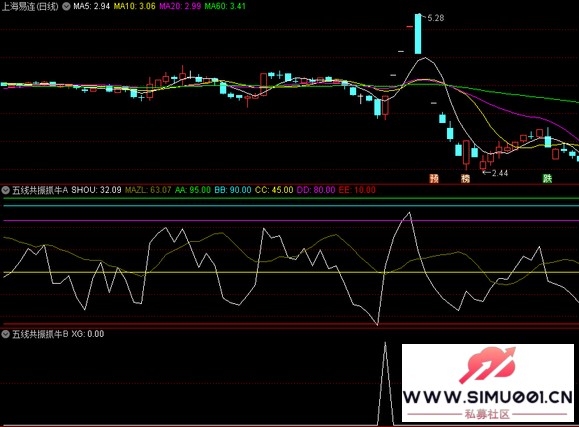Click the 2.44 low price label
Viewport: 579px width, 427px height.
(500, 173)
